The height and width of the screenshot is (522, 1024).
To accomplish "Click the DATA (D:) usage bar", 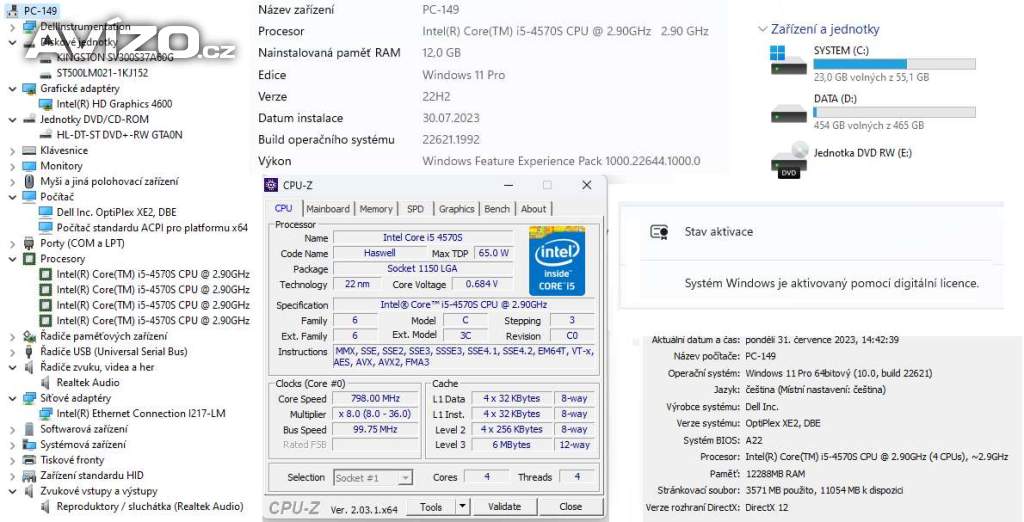I will click(x=894, y=112).
